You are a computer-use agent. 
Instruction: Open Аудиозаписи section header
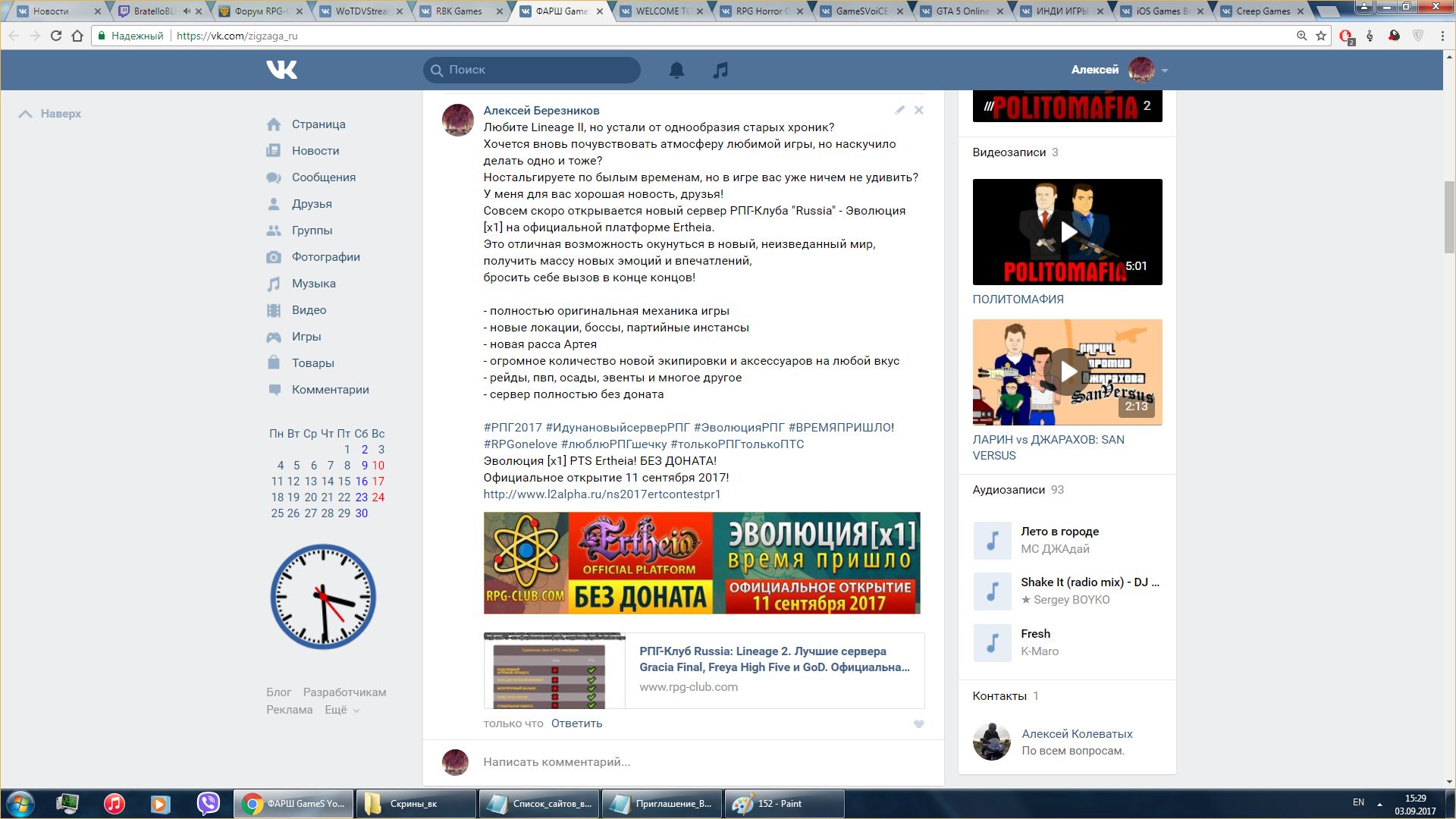coord(1018,490)
